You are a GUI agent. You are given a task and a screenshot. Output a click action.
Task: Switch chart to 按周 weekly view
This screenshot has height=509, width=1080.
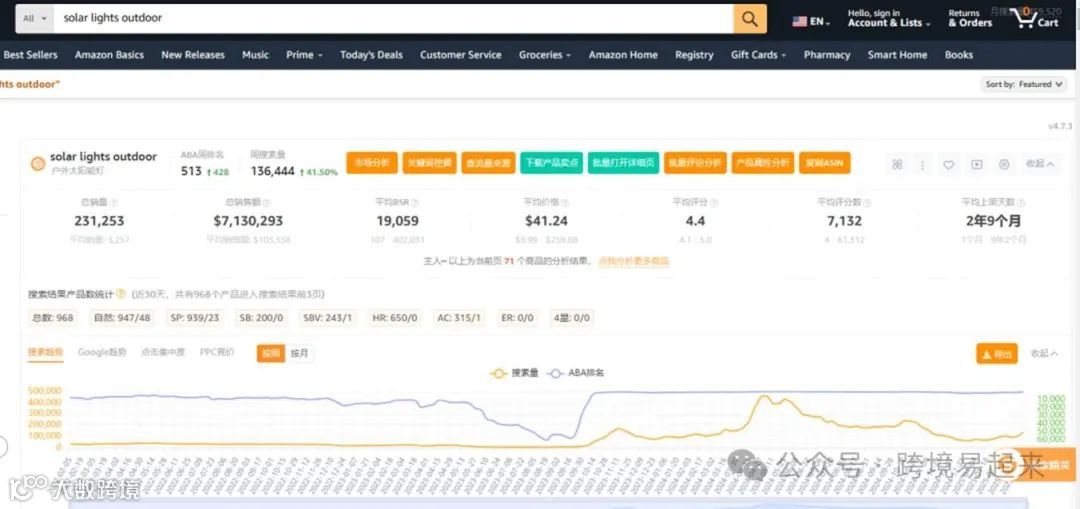pyautogui.click(x=270, y=354)
